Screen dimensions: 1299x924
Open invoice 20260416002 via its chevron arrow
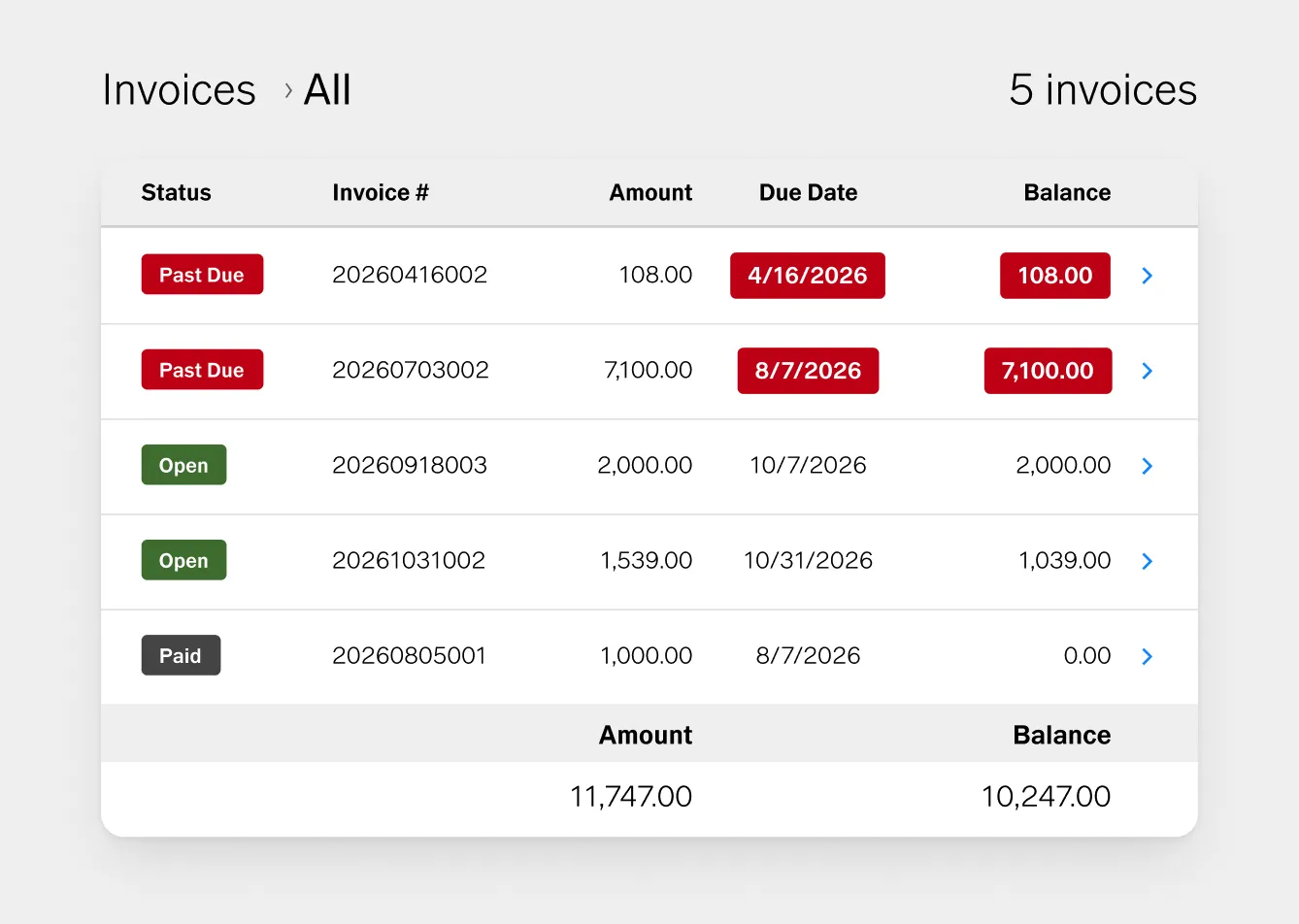point(1147,276)
